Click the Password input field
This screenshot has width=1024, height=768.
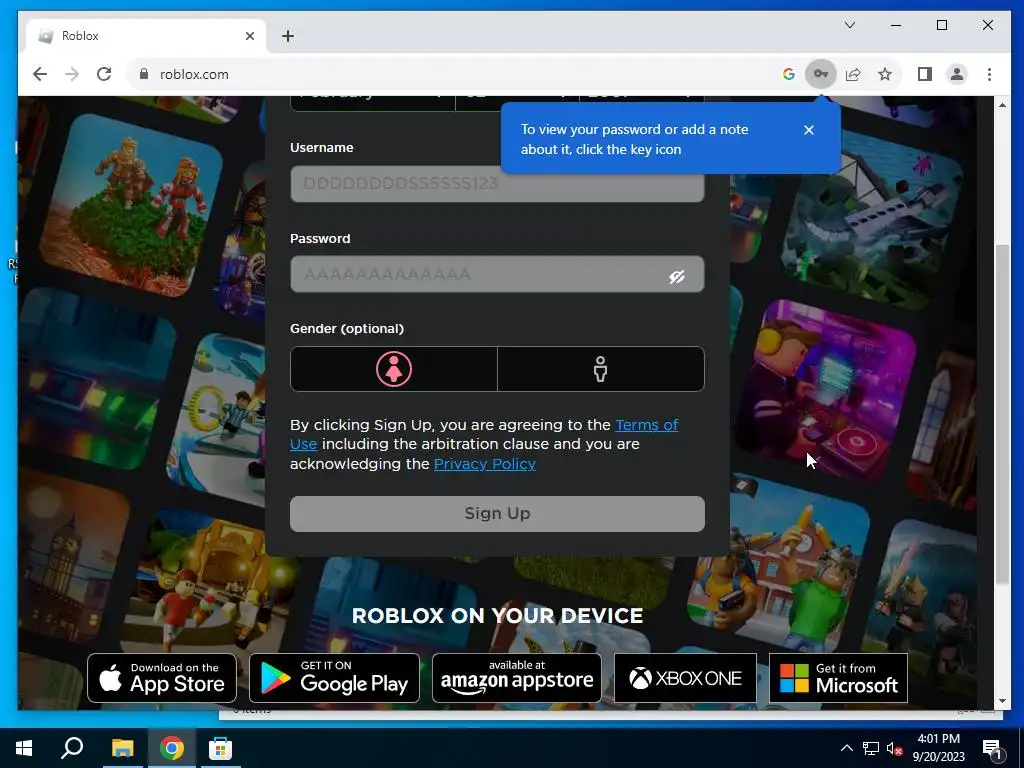pyautogui.click(x=497, y=274)
